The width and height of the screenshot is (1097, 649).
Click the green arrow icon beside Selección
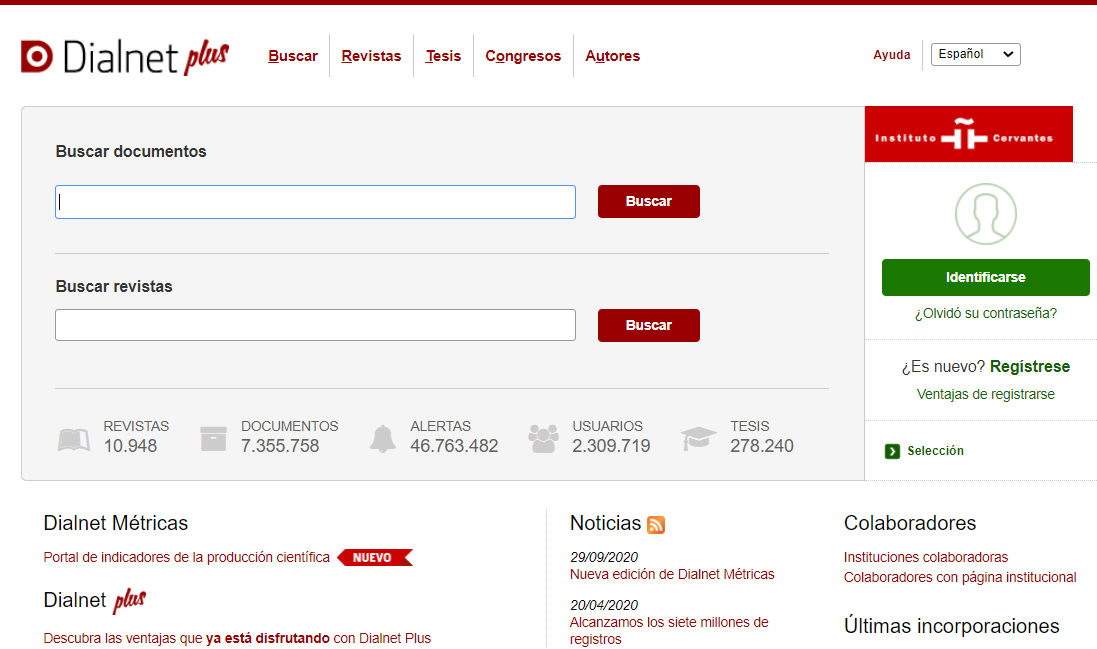point(892,451)
